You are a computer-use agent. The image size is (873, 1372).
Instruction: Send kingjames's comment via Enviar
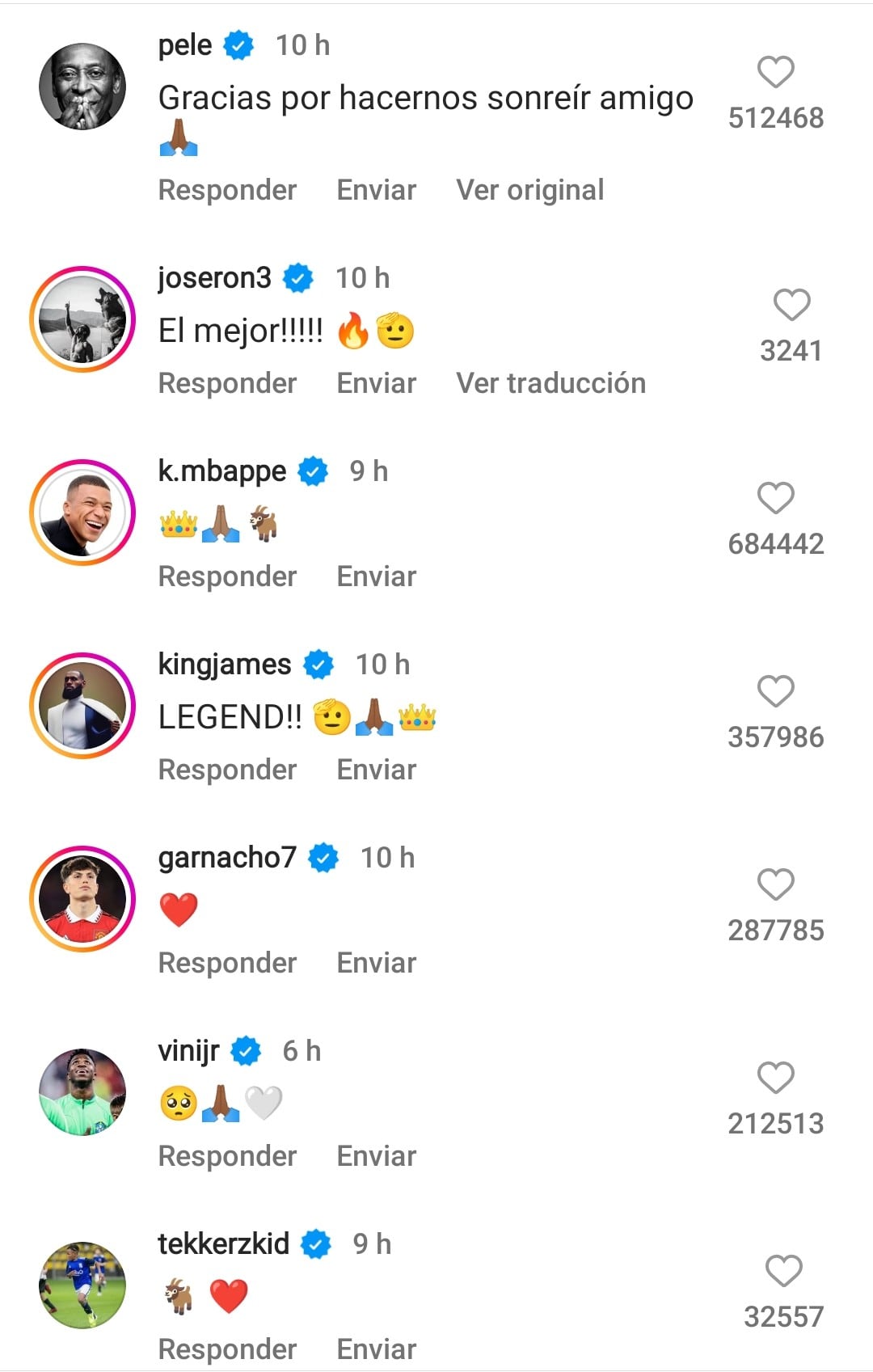point(376,770)
